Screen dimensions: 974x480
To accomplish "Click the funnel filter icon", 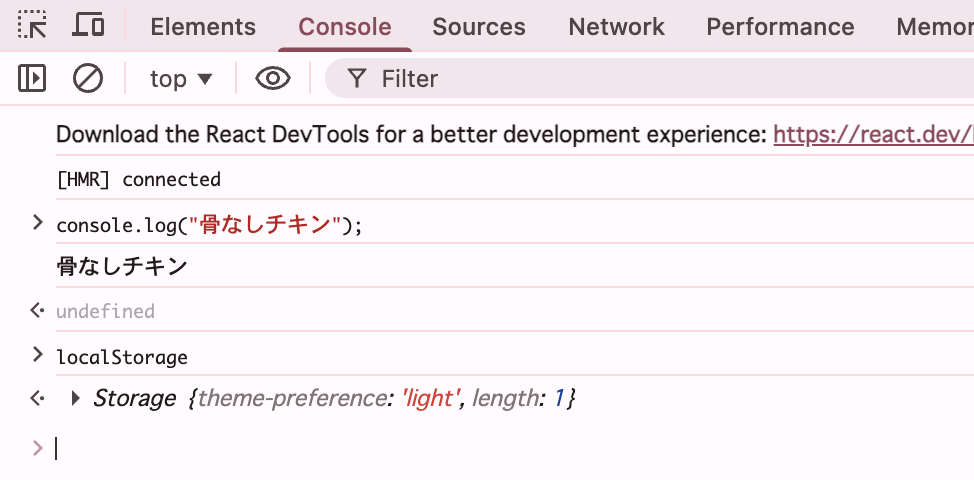I will (x=356, y=78).
